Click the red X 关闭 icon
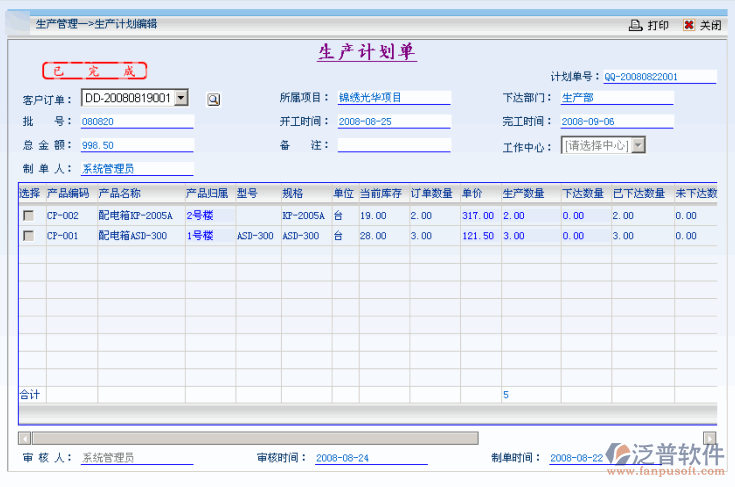 pos(689,25)
